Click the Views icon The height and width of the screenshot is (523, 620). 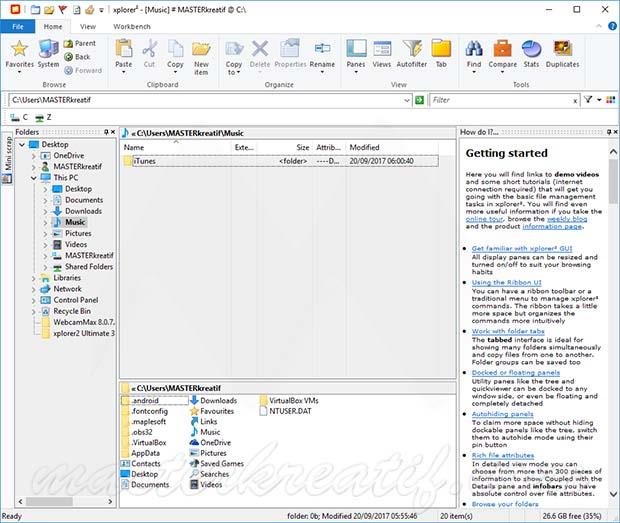[382, 49]
